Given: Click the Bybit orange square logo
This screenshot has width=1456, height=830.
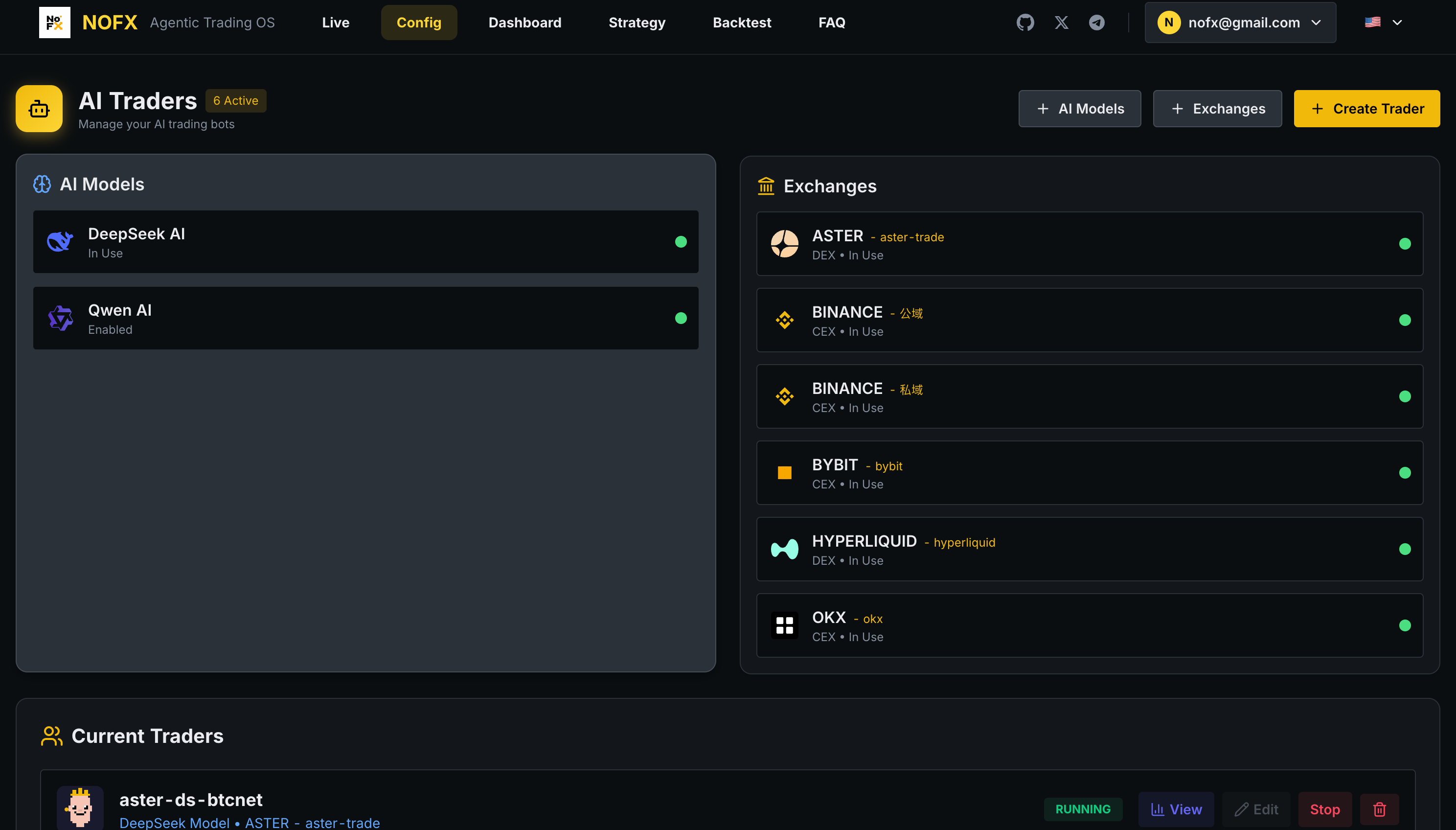Looking at the screenshot, I should (x=785, y=473).
